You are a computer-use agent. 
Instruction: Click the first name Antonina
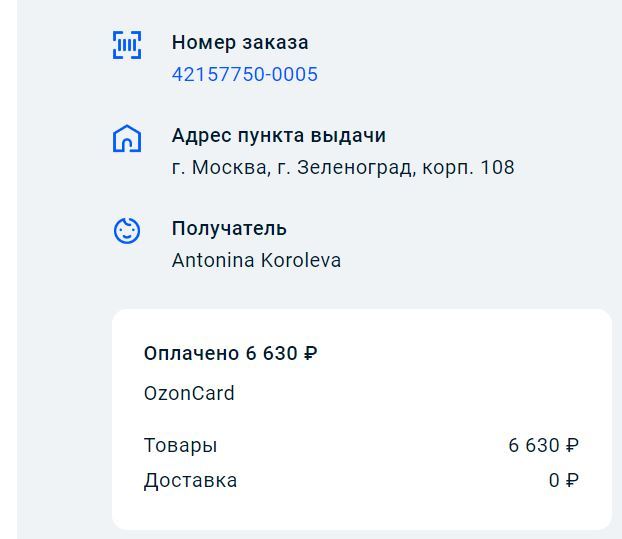coord(213,261)
